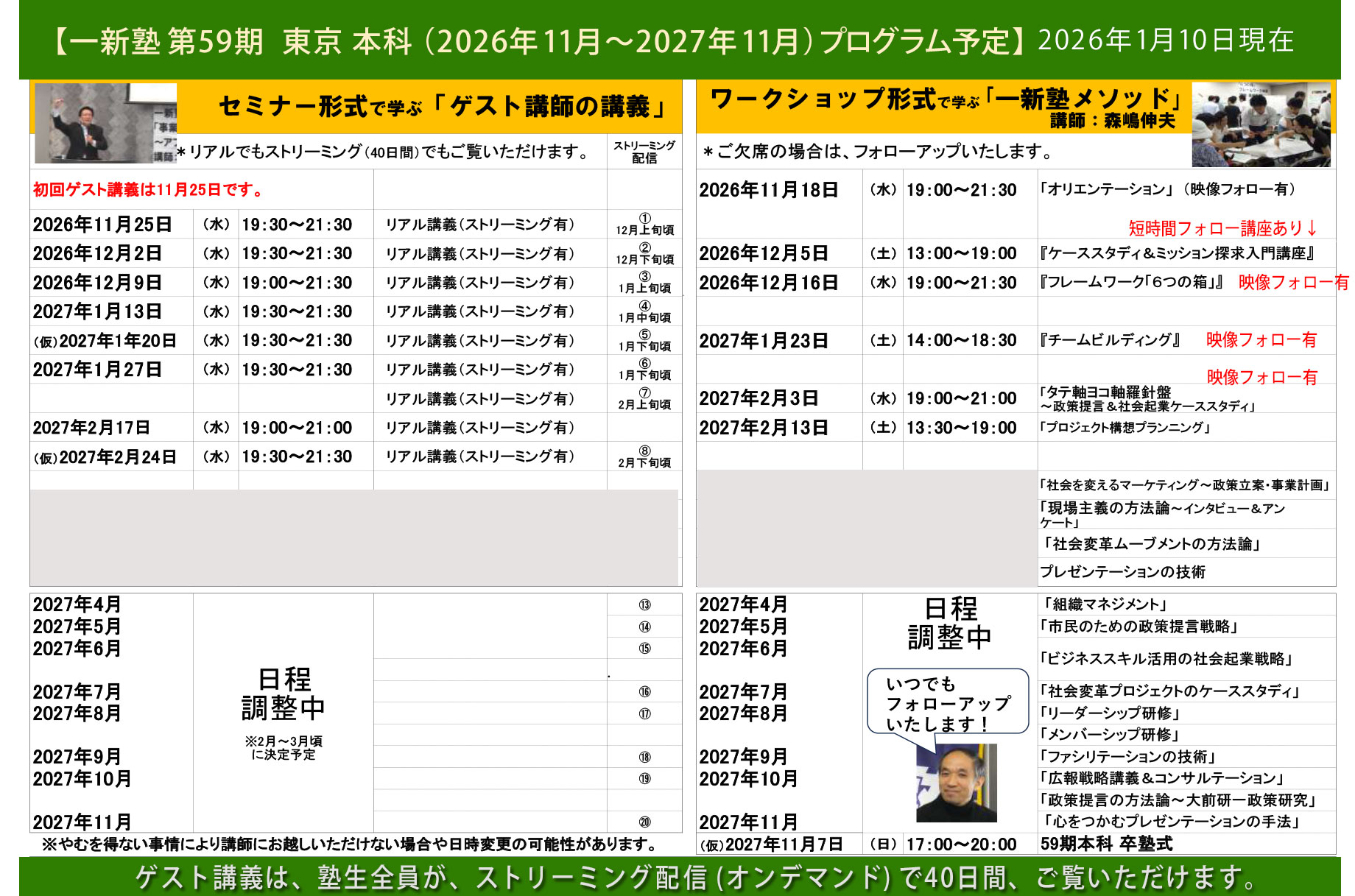Screen dimensions: 1355x896
Task: Click the 59期本科 卒塾式 entry
Action: tap(1107, 844)
